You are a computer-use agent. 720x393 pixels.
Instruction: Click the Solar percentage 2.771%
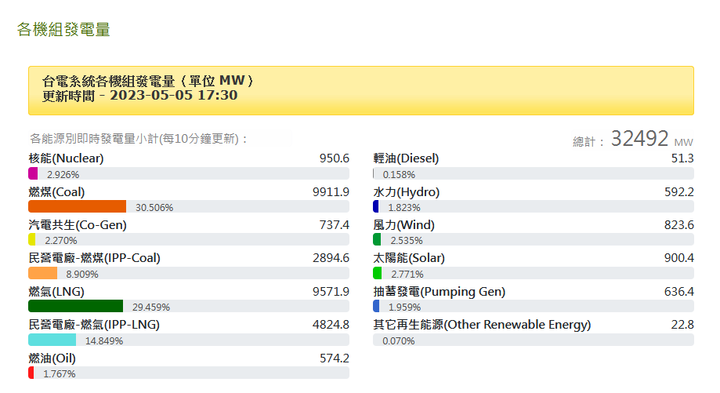407,274
